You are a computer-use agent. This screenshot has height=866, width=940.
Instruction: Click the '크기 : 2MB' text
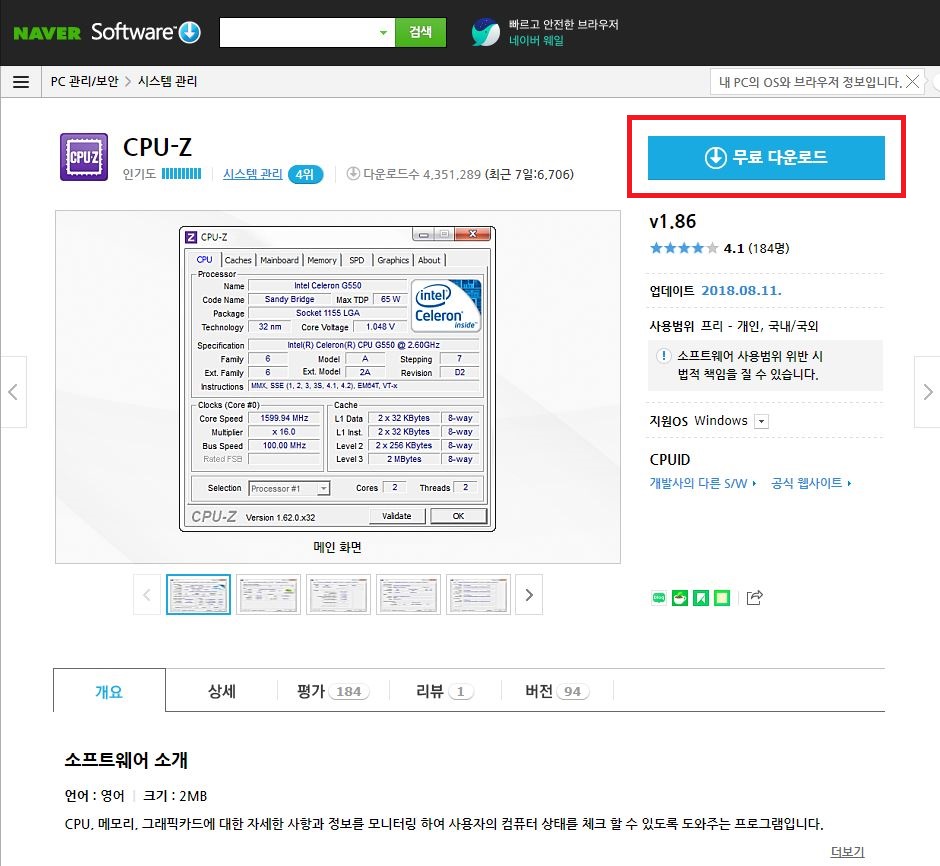click(x=175, y=796)
